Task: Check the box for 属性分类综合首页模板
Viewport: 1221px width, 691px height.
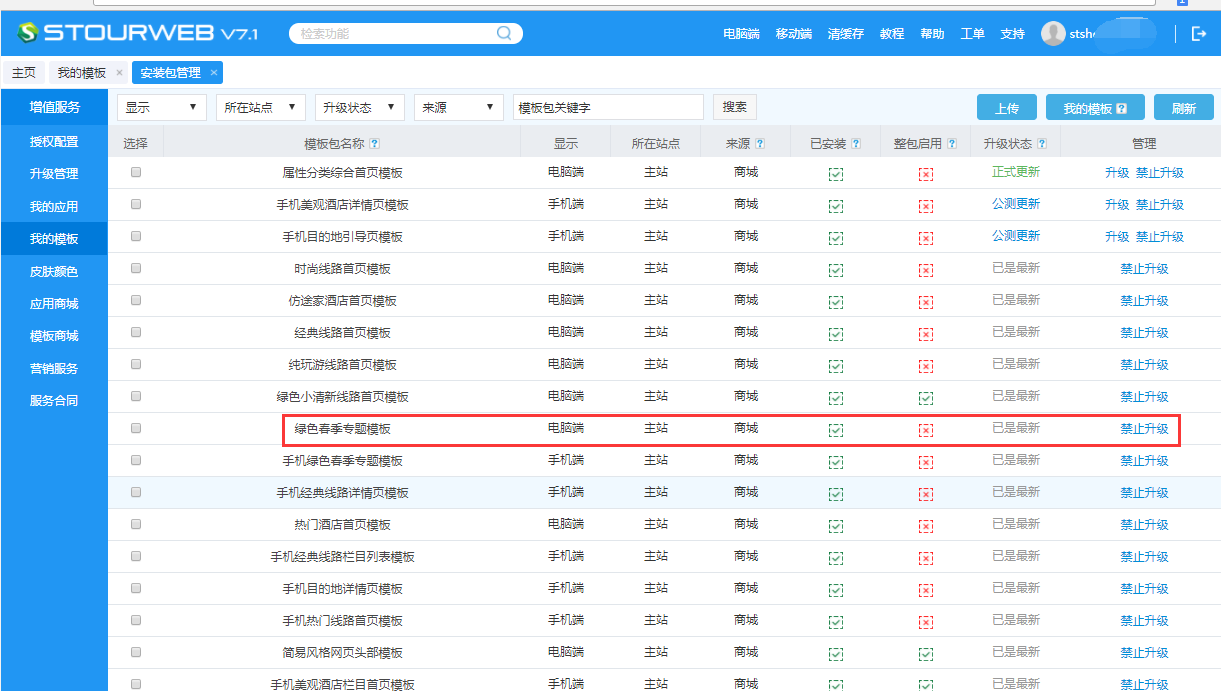Action: tap(136, 172)
